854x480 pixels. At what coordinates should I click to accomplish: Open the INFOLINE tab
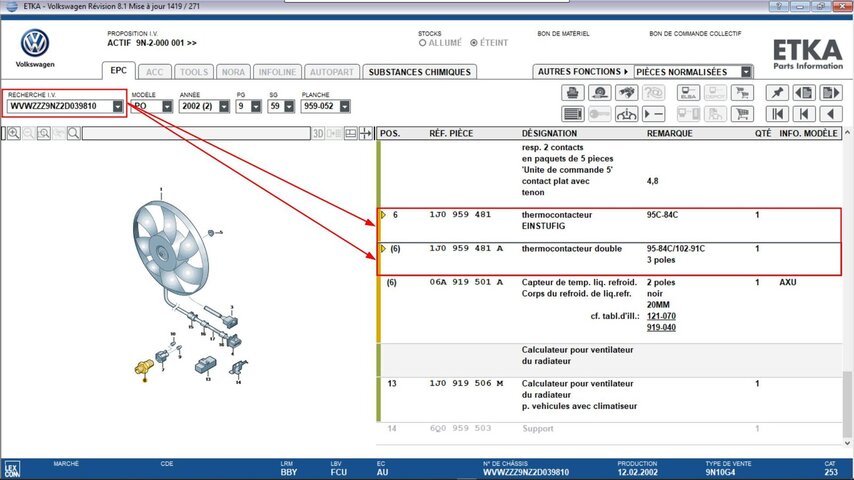pyautogui.click(x=277, y=72)
